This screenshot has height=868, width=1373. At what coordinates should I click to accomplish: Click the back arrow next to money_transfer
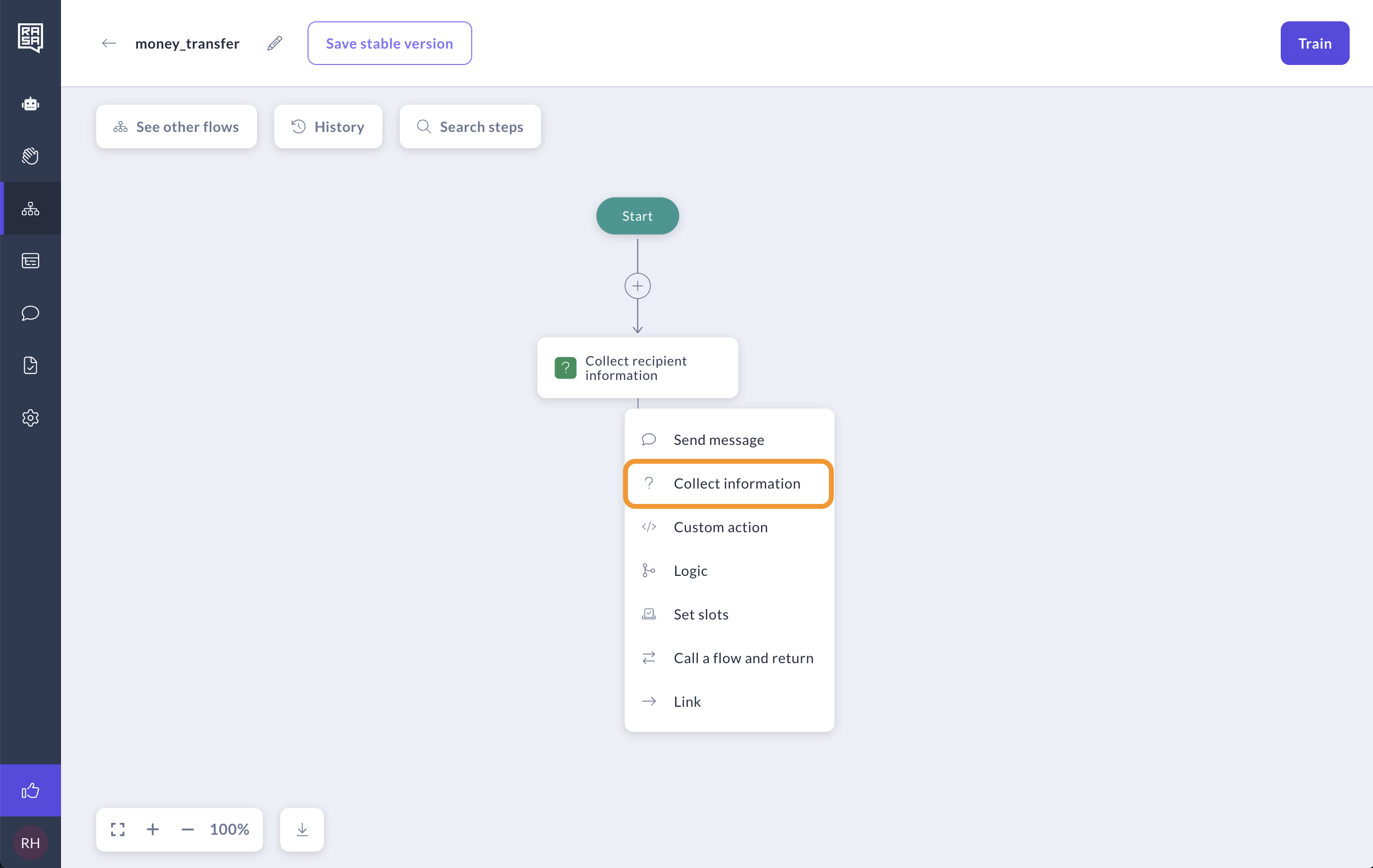108,43
